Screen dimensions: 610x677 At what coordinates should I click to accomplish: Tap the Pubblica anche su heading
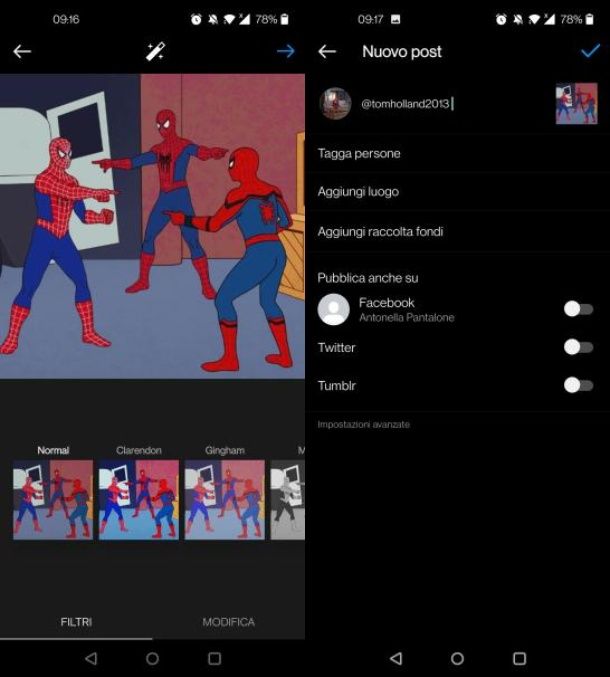pos(368,278)
